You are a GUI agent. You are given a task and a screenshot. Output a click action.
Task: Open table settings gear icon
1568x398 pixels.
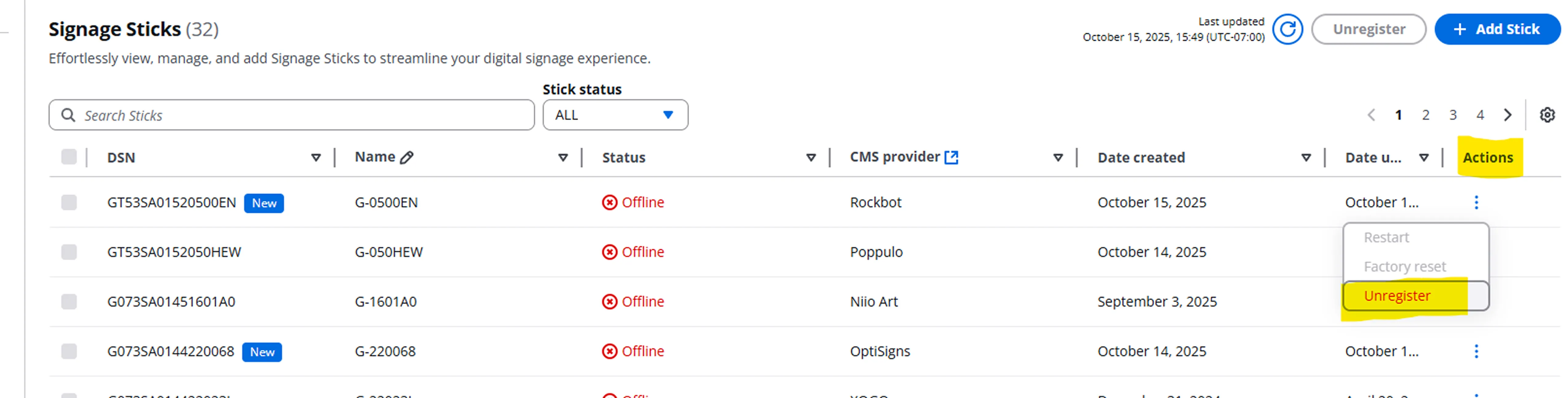click(1547, 115)
